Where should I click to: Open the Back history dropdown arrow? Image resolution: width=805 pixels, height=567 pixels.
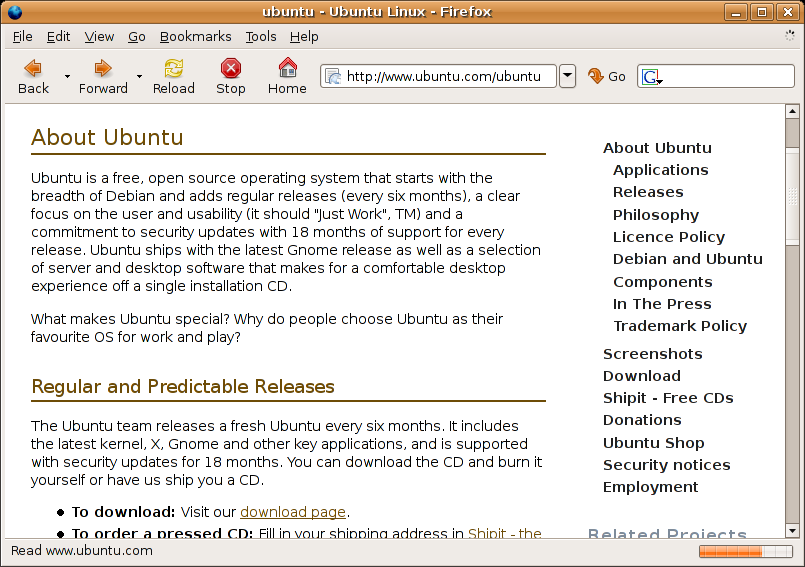(x=67, y=76)
